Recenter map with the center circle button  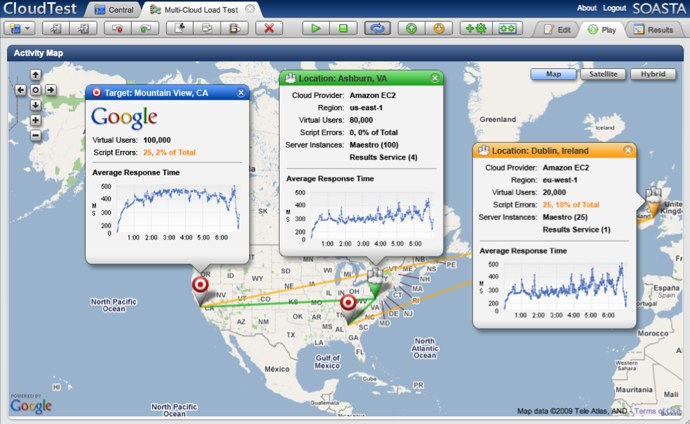coord(36,90)
